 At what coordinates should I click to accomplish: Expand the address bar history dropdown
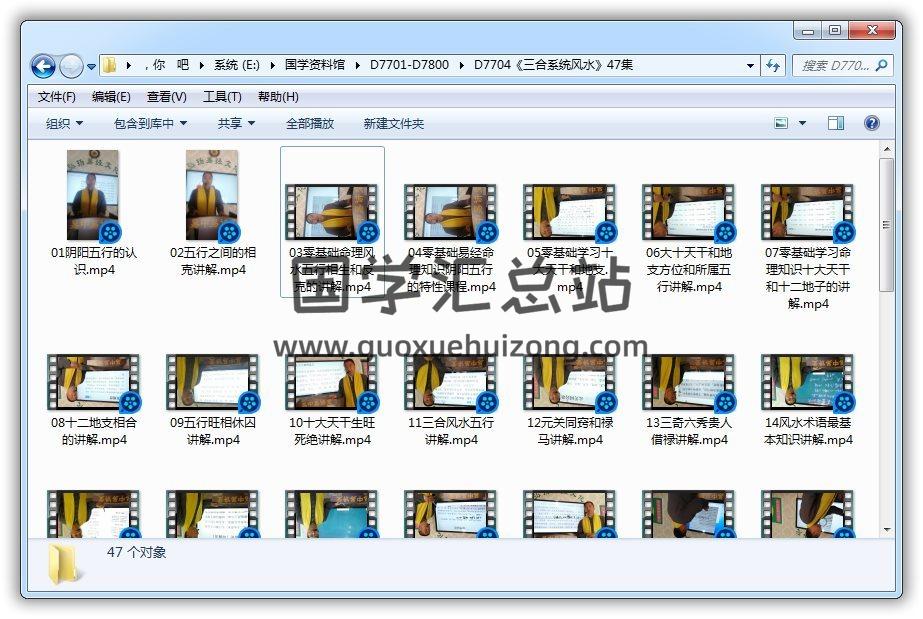click(750, 65)
